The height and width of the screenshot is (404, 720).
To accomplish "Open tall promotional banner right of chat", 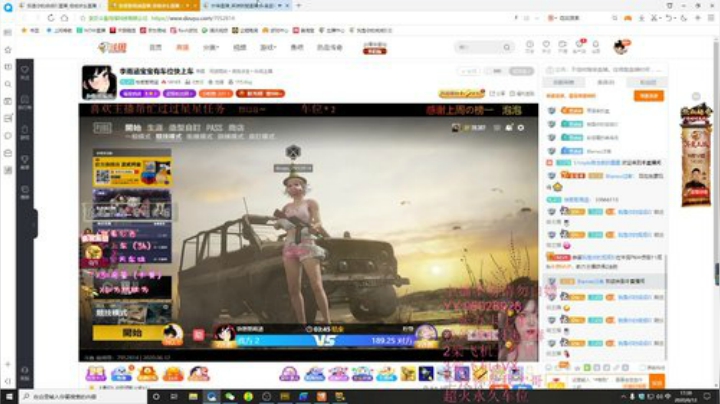I will pyautogui.click(x=696, y=156).
